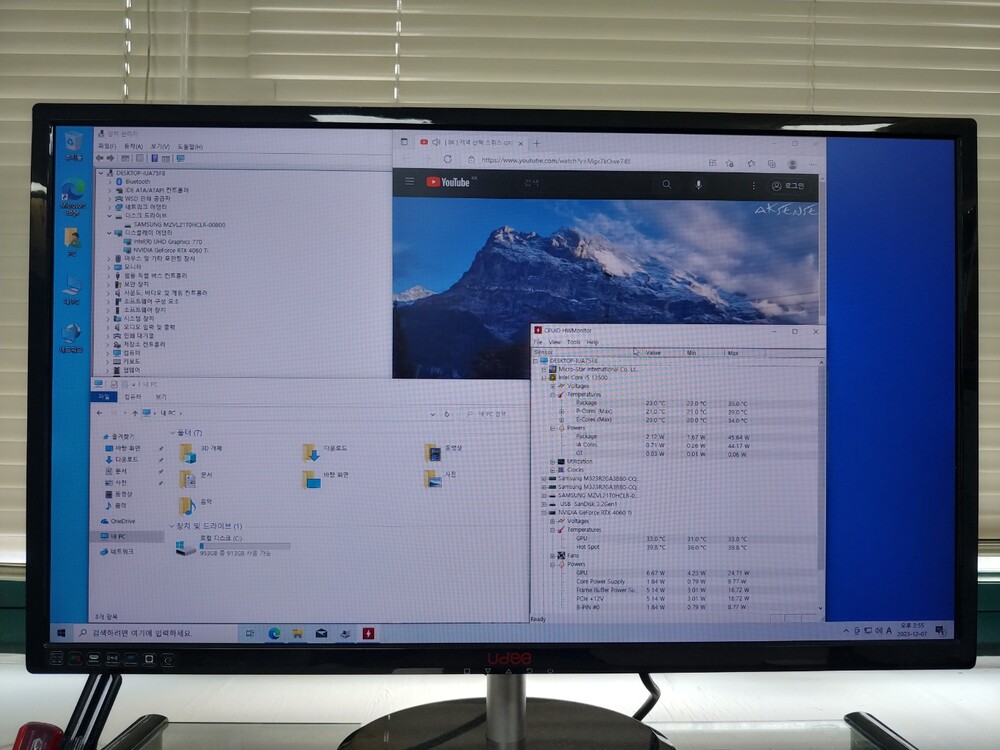
Task: Open the Recycle Bin desktop icon
Action: click(73, 142)
